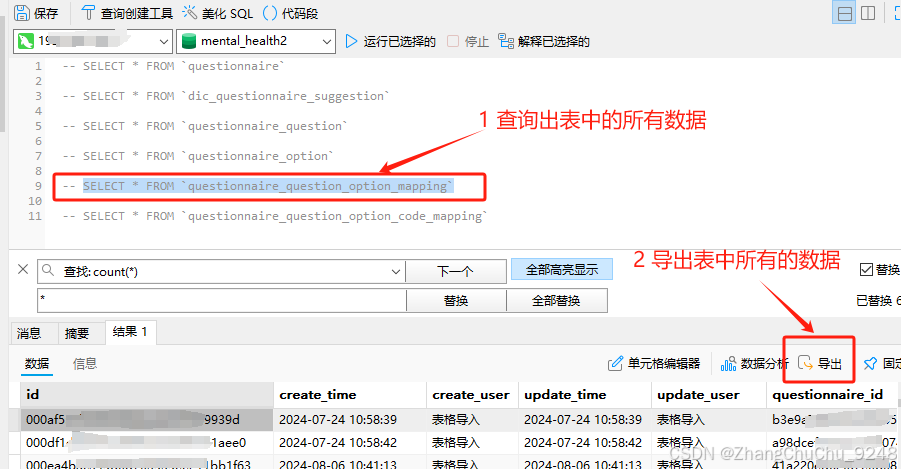Select create_time cell 2024-07-24 10:58:39
The image size is (901, 469).
[350, 420]
